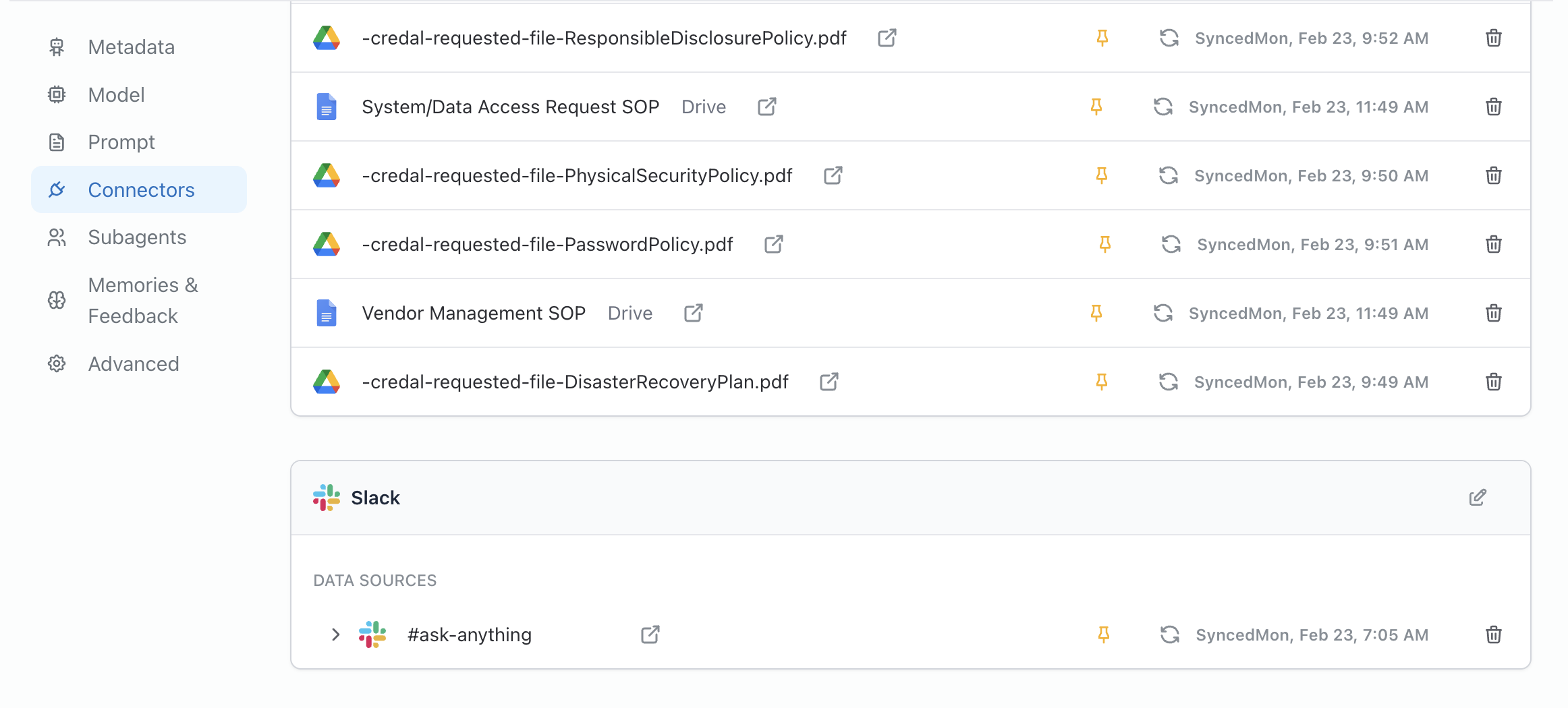Click the external link icon beside Vendor Management SOP
Screen dimensions: 1568x708
coord(692,313)
